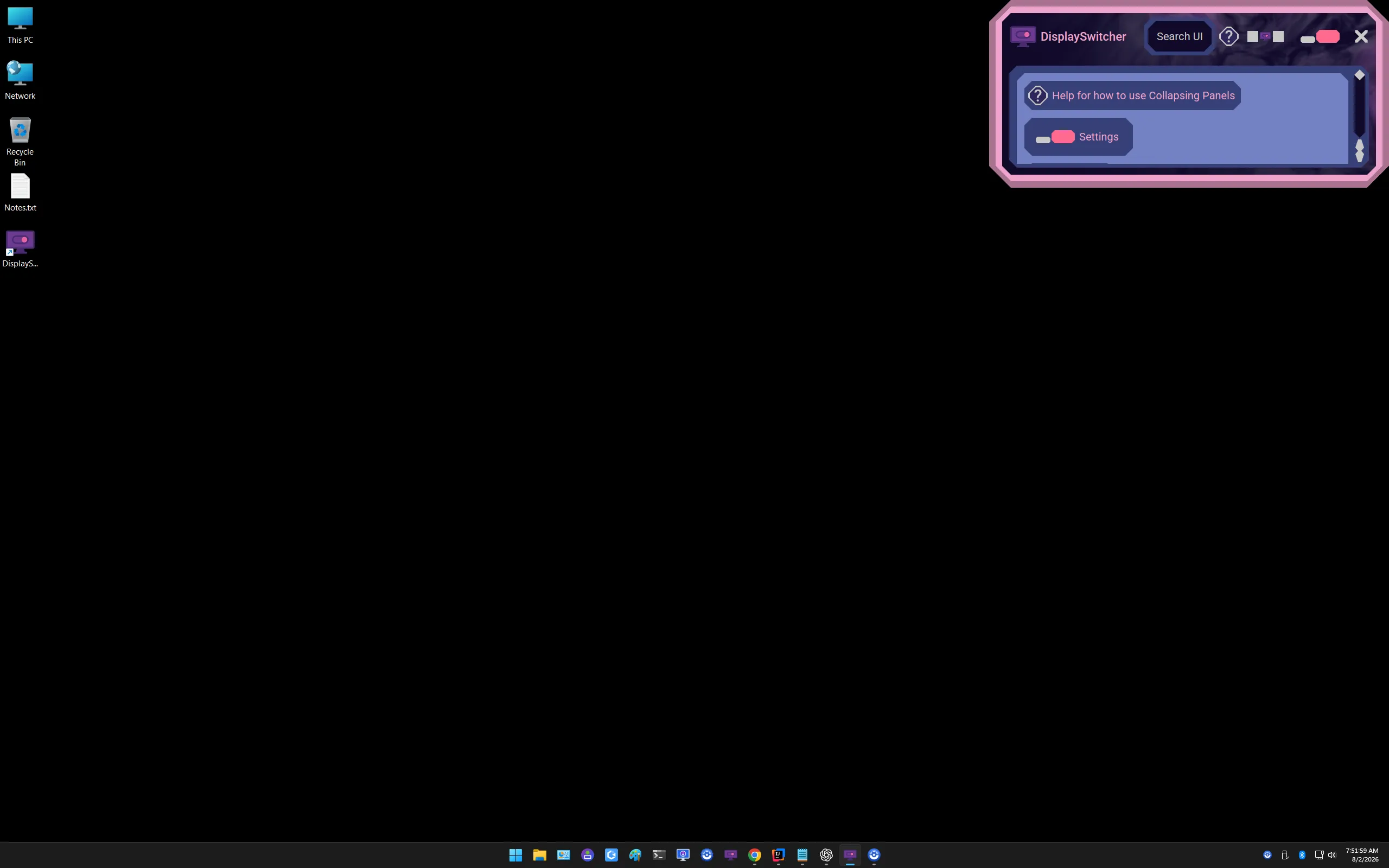Image resolution: width=1389 pixels, height=868 pixels.
Task: Select the DisplayS... shortcut on desktop
Action: point(20,249)
